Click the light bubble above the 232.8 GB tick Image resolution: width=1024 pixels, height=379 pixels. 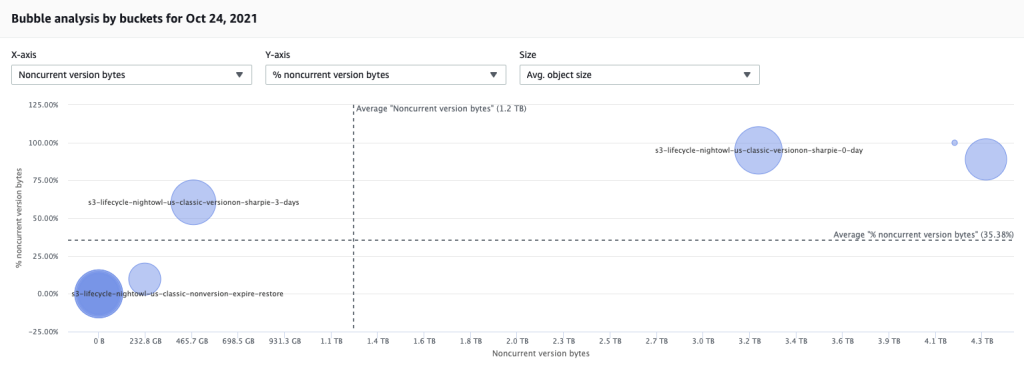coord(144,279)
